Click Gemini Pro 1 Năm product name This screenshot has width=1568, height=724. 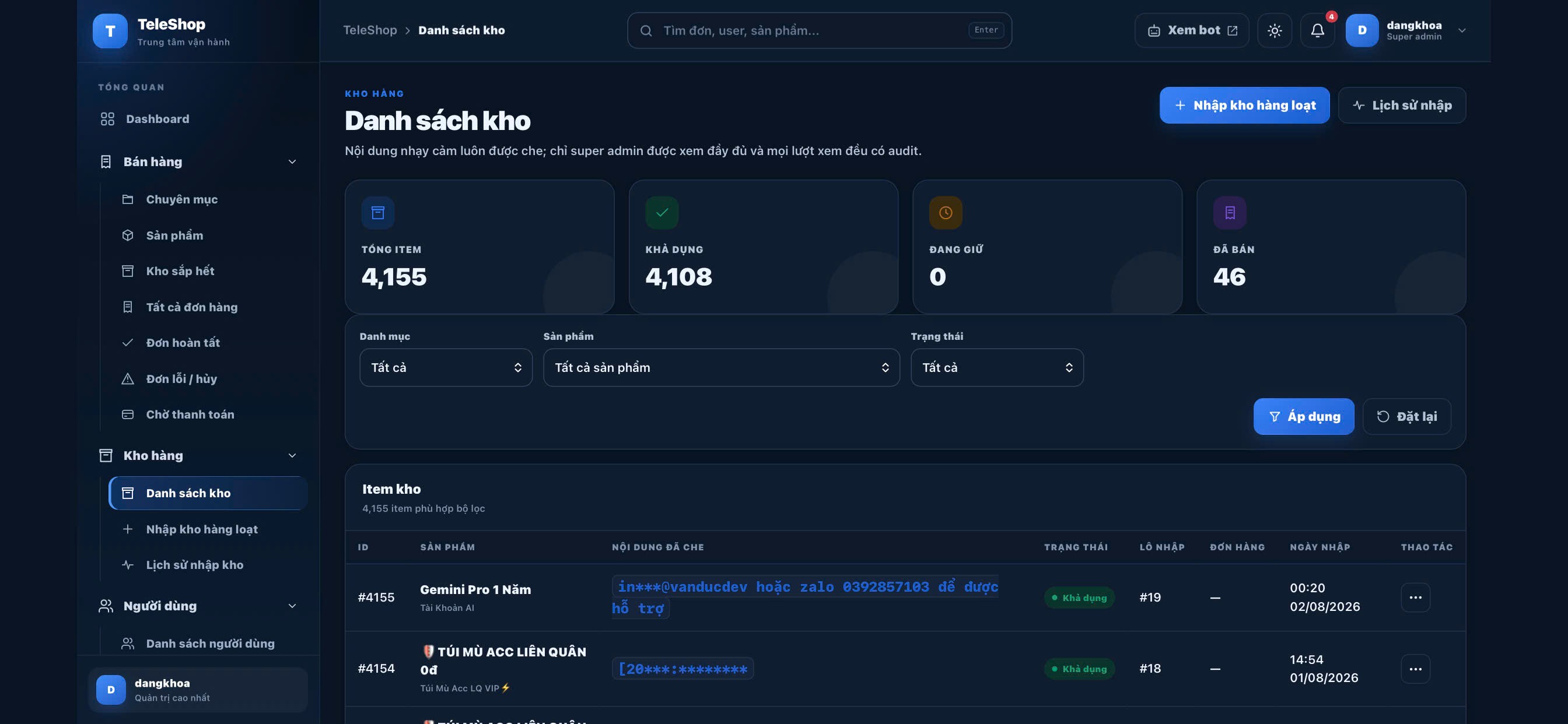[x=475, y=589]
